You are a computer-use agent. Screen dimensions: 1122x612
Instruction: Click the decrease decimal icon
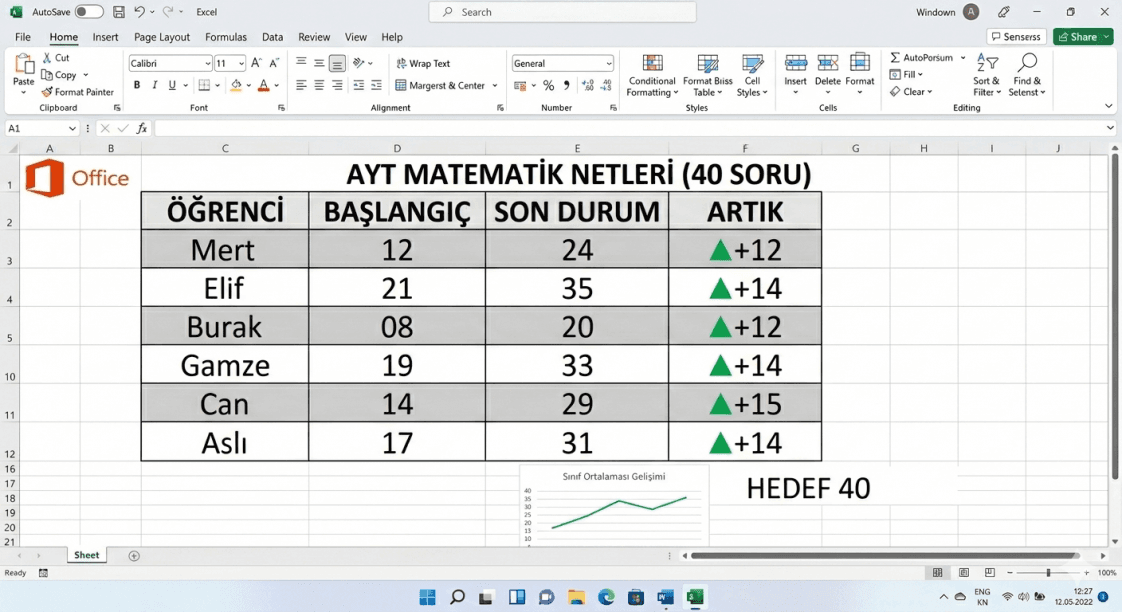coord(606,85)
